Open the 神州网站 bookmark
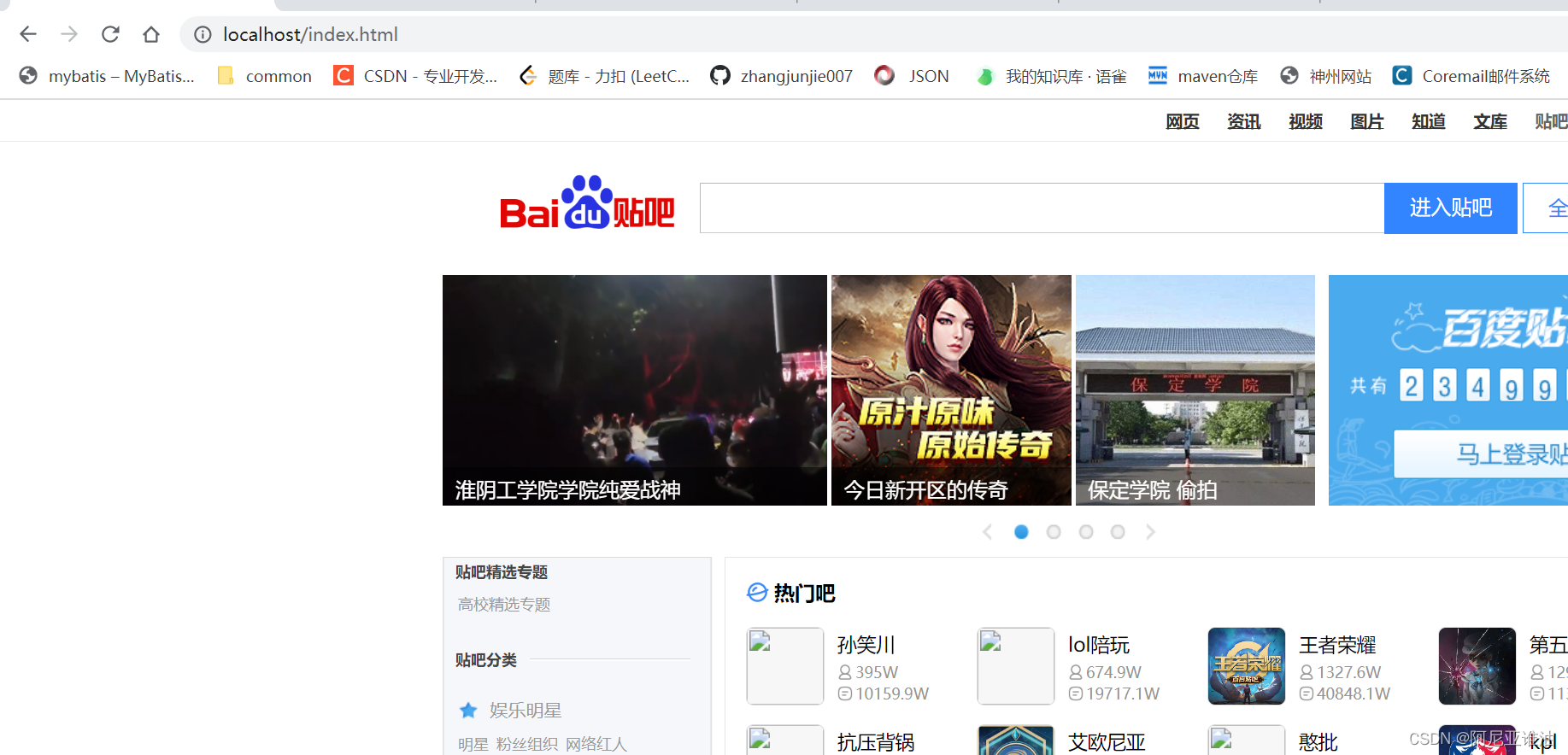Viewport: 1568px width, 755px height. [1325, 76]
